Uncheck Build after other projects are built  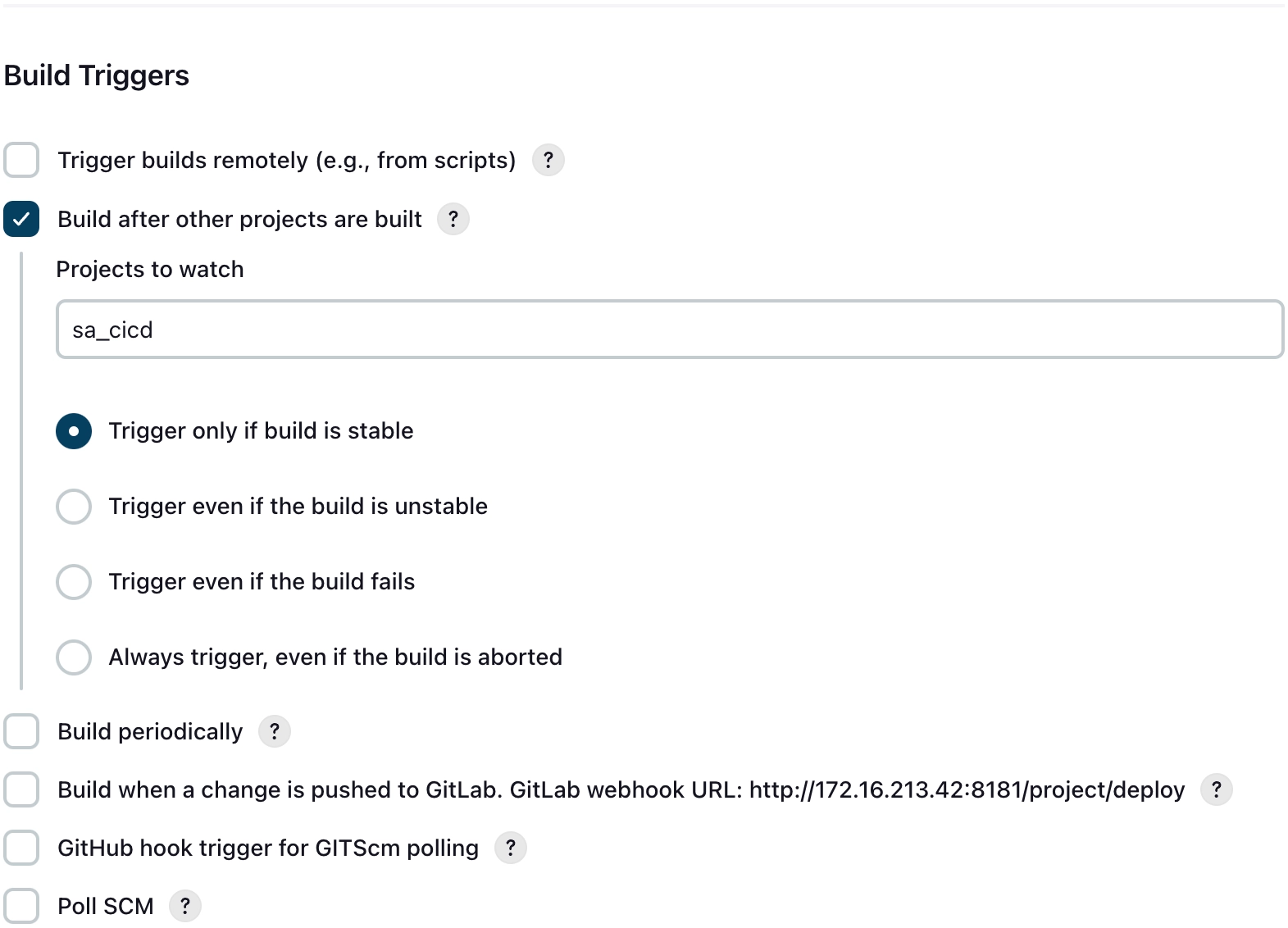pyautogui.click(x=21, y=219)
